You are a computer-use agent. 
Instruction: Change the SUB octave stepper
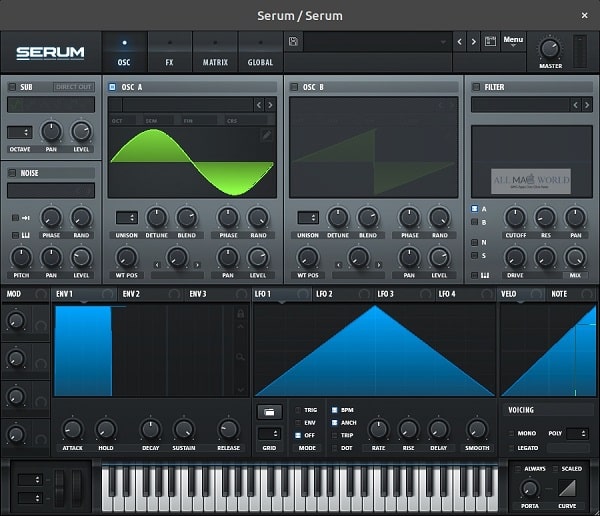coord(20,132)
